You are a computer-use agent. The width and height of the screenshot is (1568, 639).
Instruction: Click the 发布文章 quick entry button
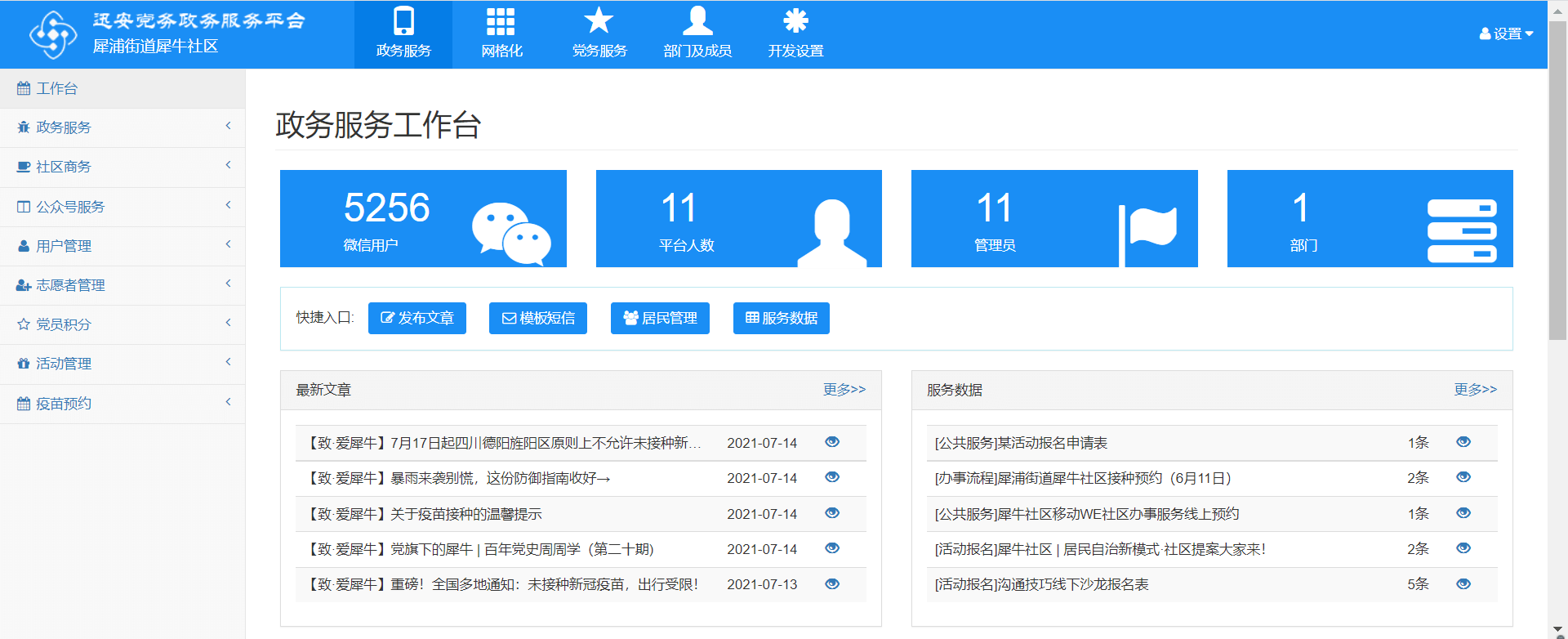point(417,318)
